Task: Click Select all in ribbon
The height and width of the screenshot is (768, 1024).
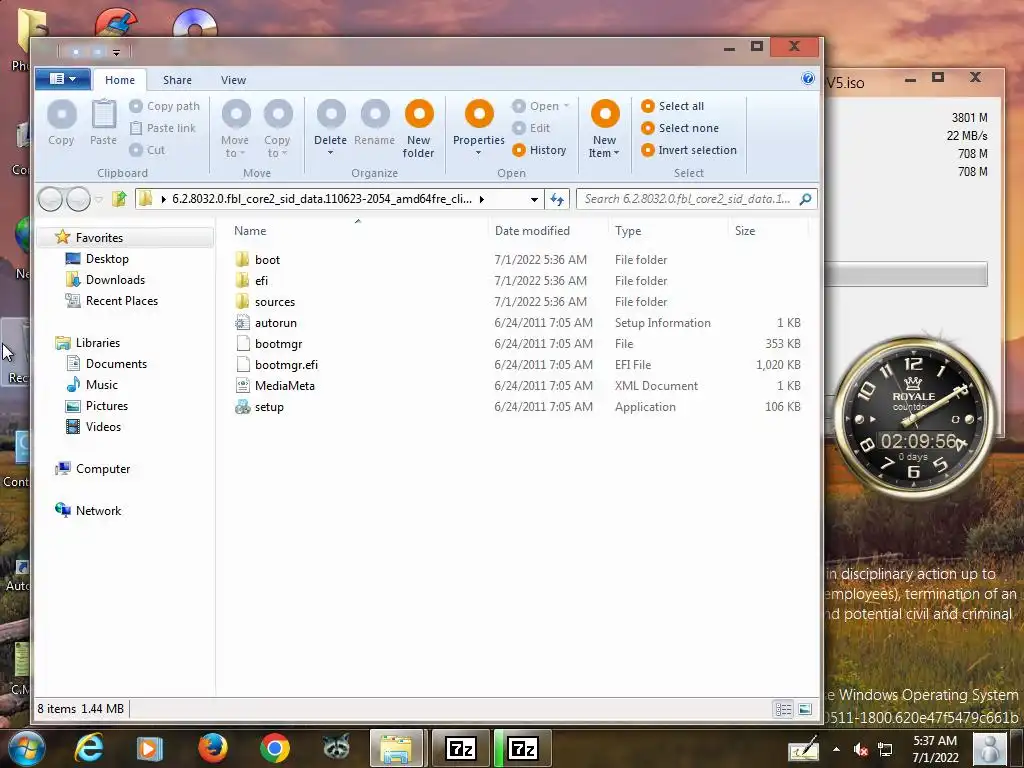Action: click(673, 106)
